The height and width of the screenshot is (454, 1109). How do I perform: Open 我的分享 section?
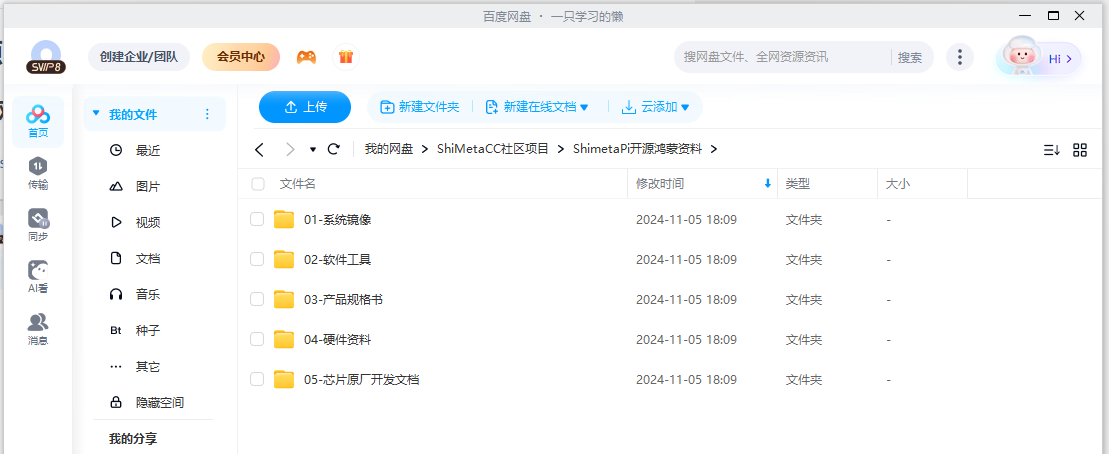tap(133, 439)
